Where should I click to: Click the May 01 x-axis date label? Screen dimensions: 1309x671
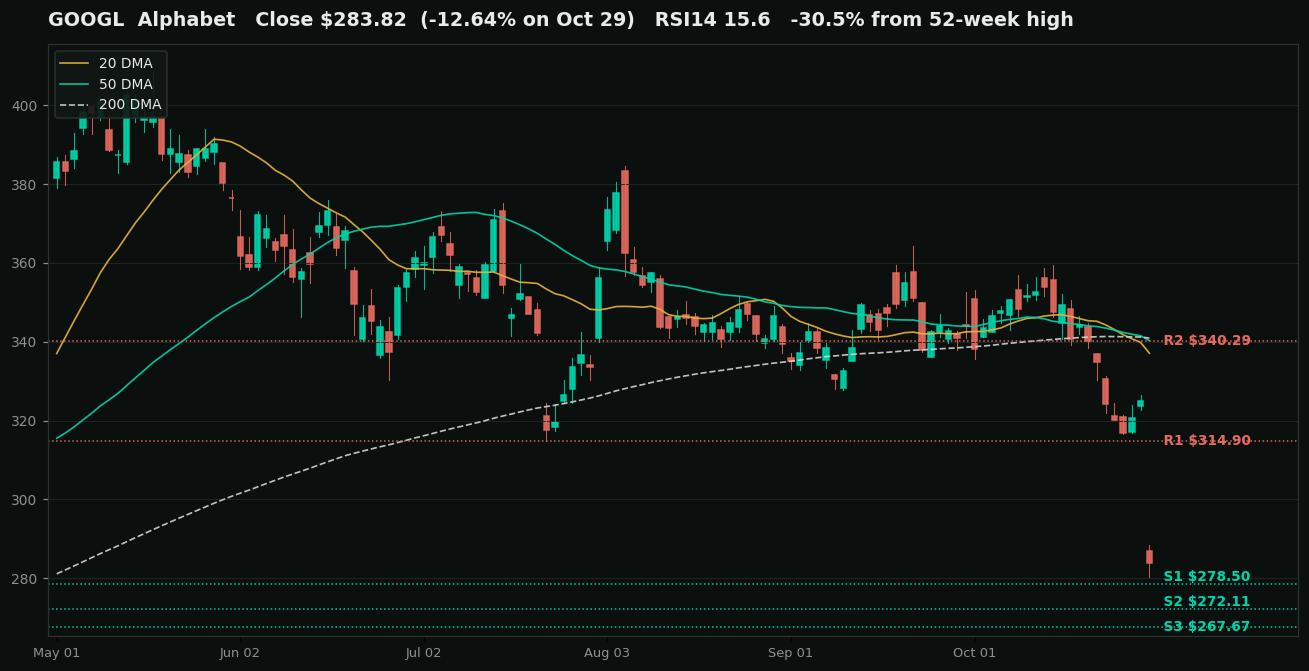[x=56, y=653]
